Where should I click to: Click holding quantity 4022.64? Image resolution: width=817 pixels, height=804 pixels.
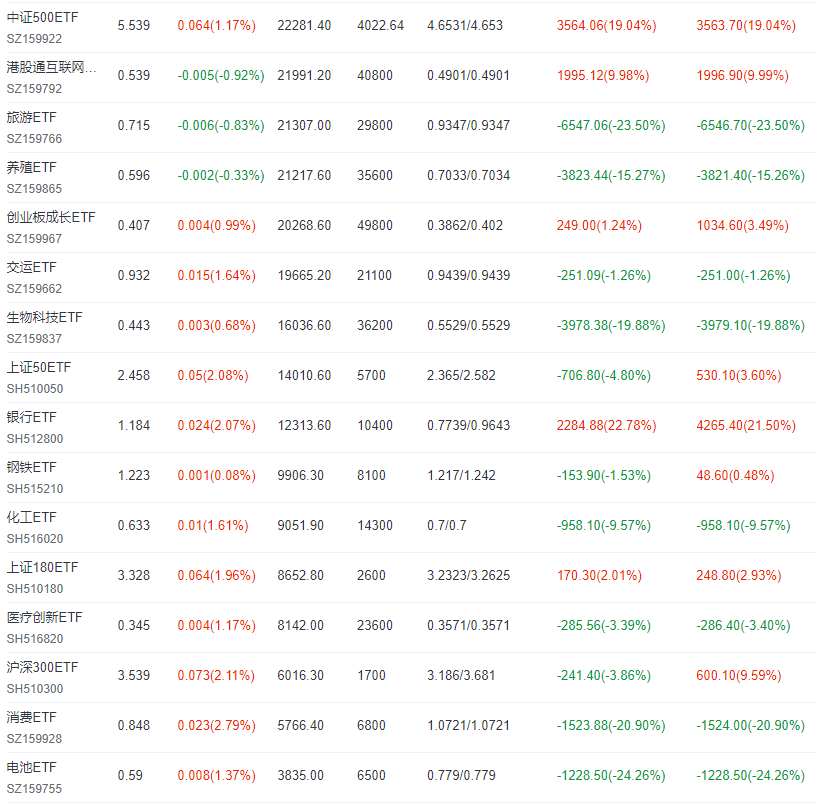click(x=380, y=26)
